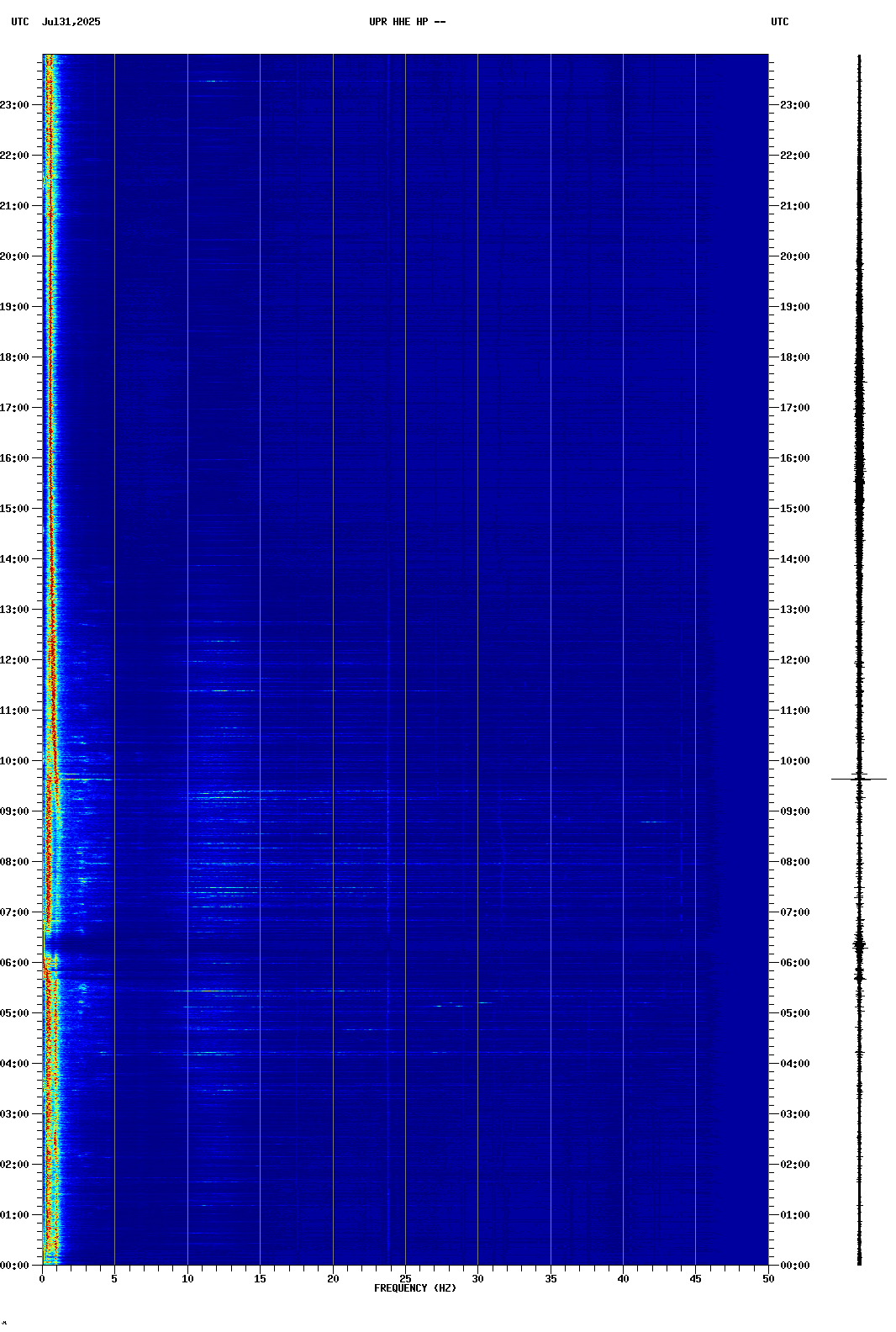
Task: Click the top-left 'UTC' label
Action: point(20,22)
